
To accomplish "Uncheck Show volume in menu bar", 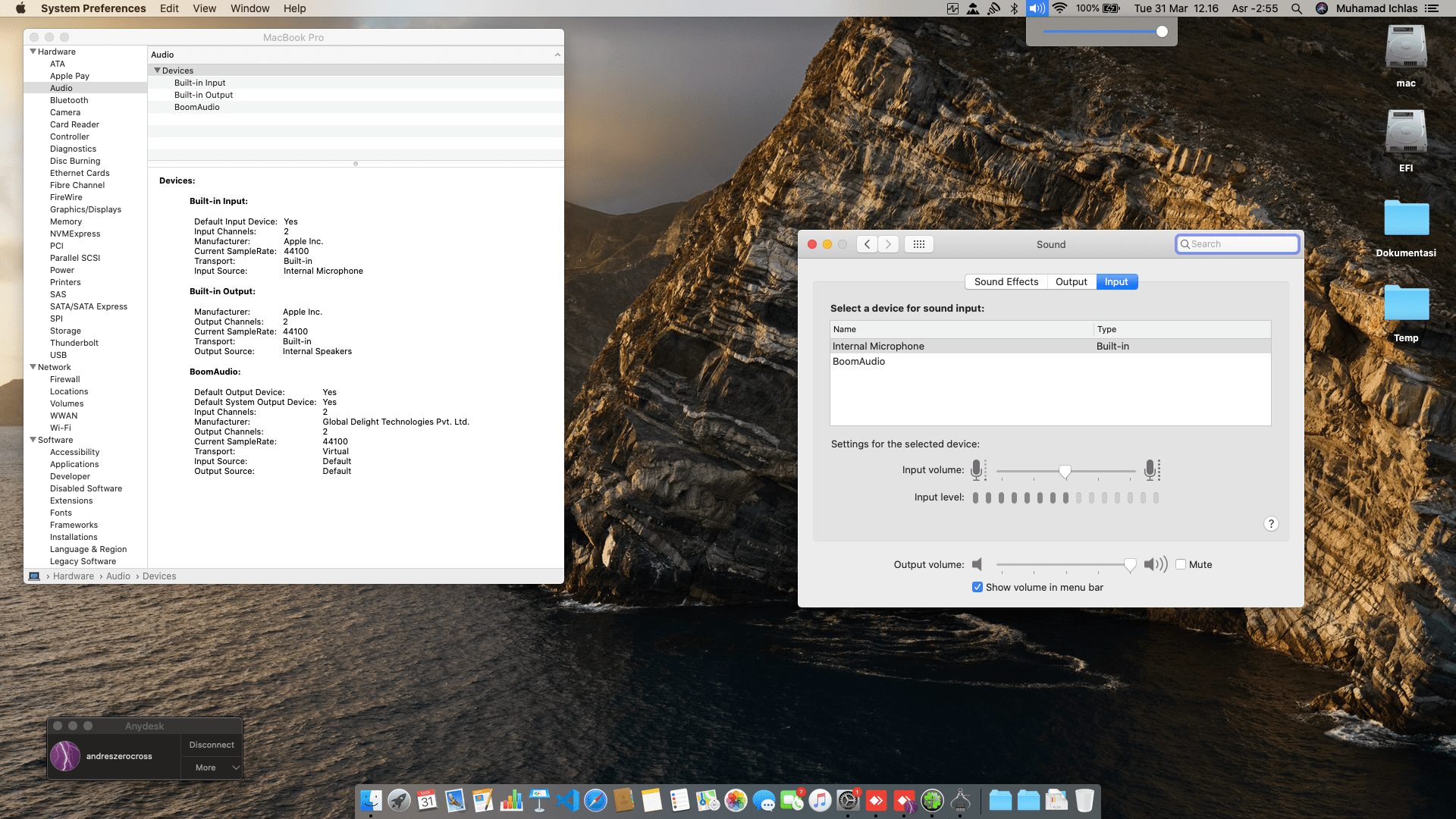I will pos(977,587).
